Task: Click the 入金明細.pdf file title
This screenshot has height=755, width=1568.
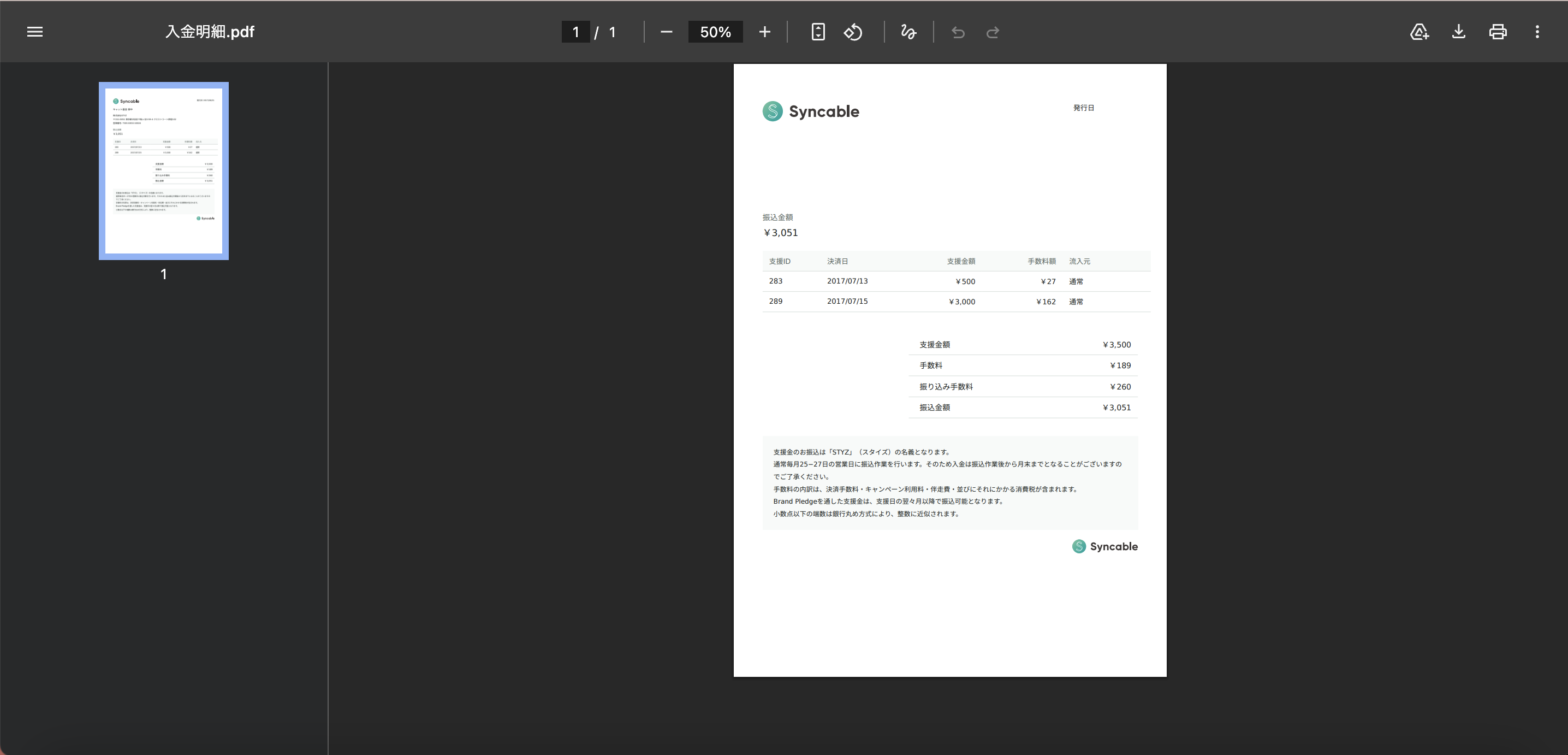Action: coord(210,32)
